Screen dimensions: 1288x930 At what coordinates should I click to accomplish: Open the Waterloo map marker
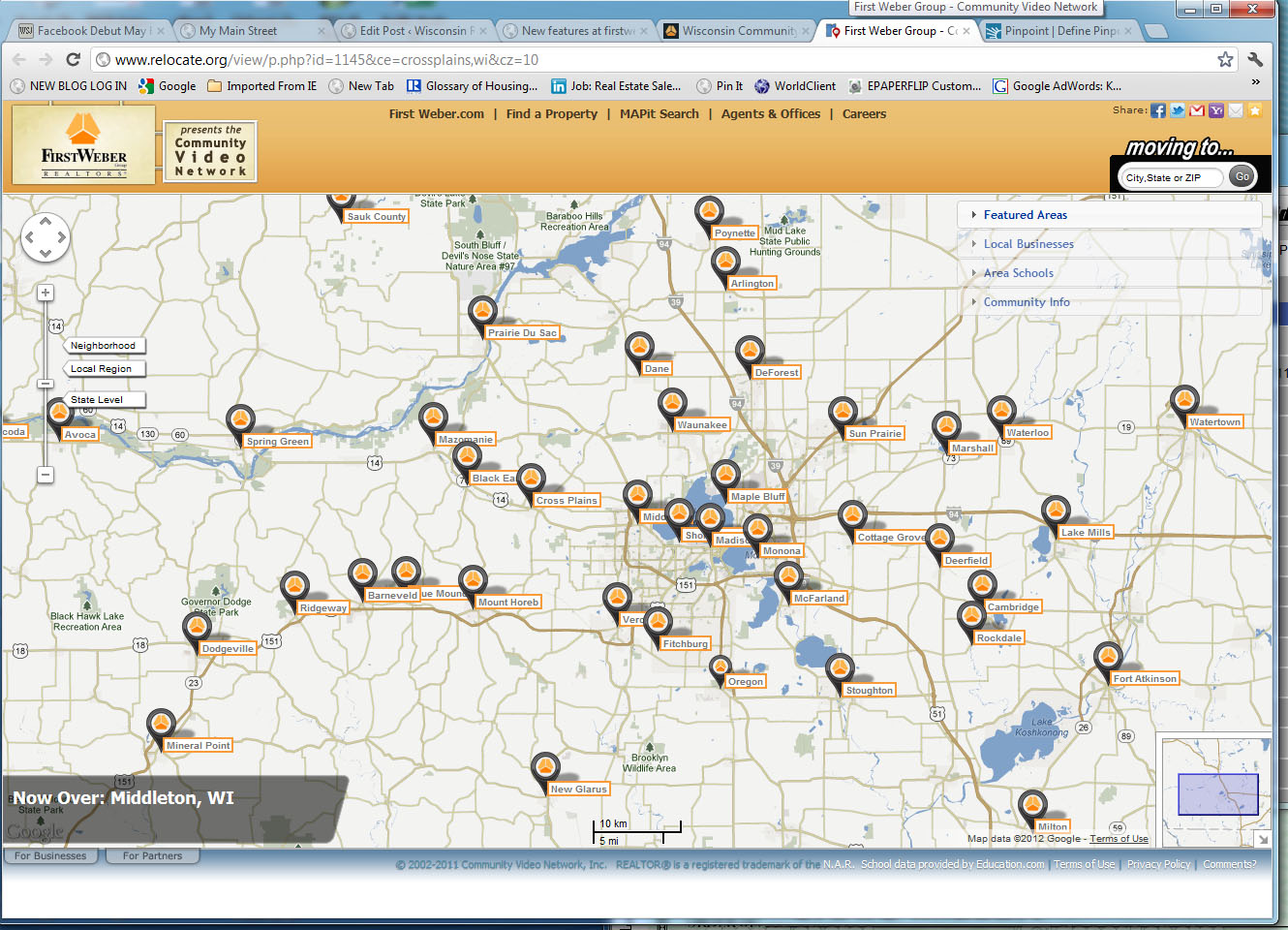pos(1001,415)
